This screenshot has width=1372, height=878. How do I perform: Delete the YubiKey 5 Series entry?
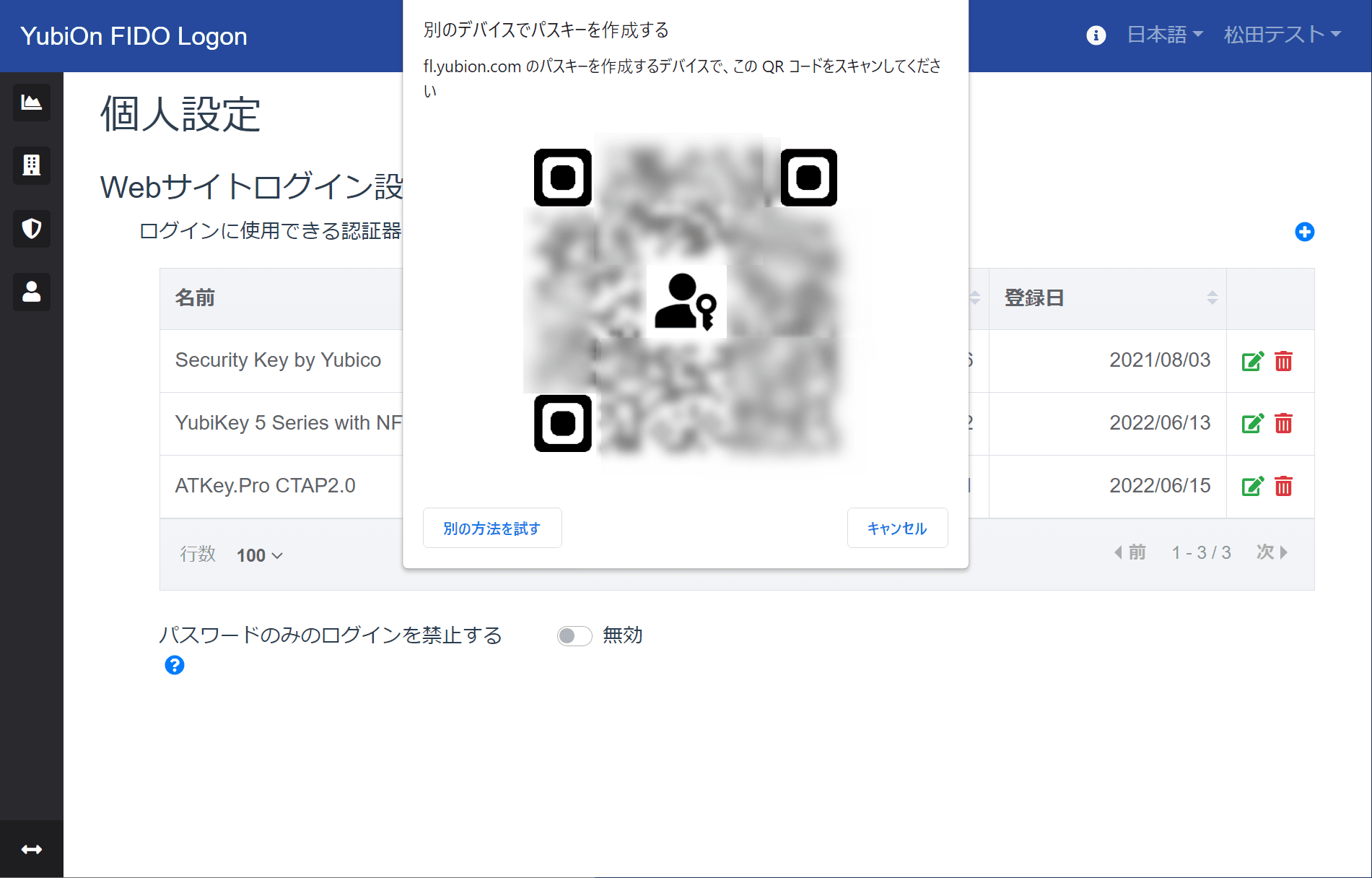(1283, 423)
